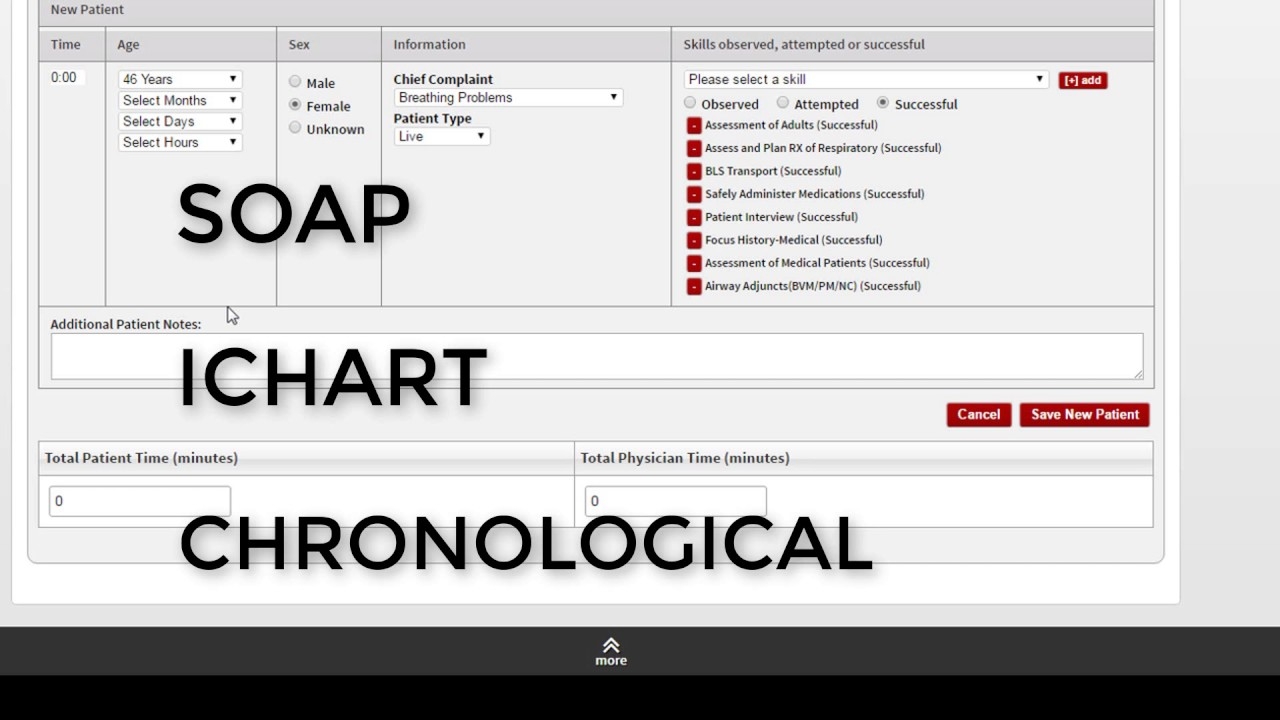Click the Save New Patient button
Image resolution: width=1280 pixels, height=720 pixels.
pyautogui.click(x=1084, y=414)
